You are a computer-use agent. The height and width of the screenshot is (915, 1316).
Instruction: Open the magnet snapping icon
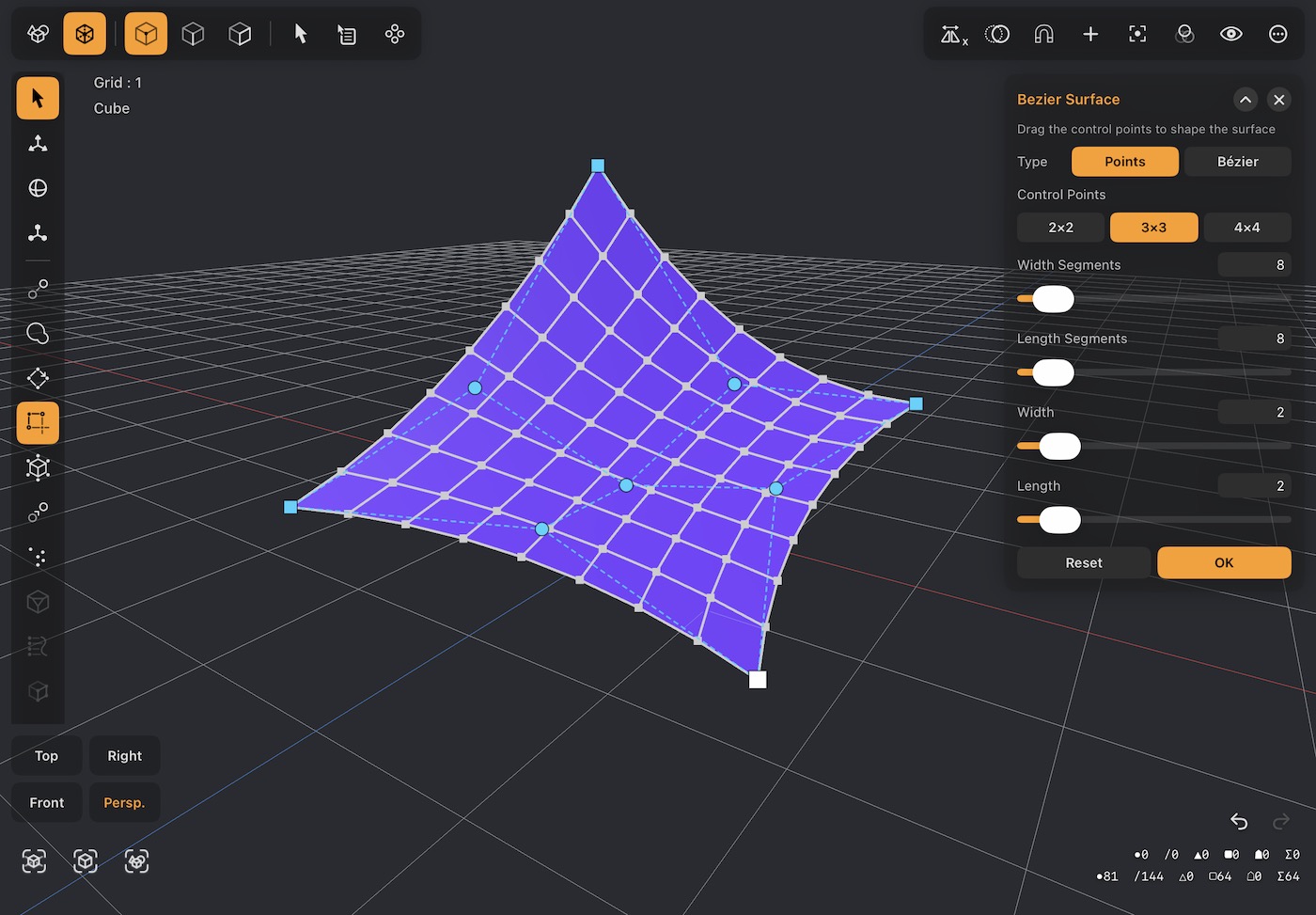[x=1043, y=35]
